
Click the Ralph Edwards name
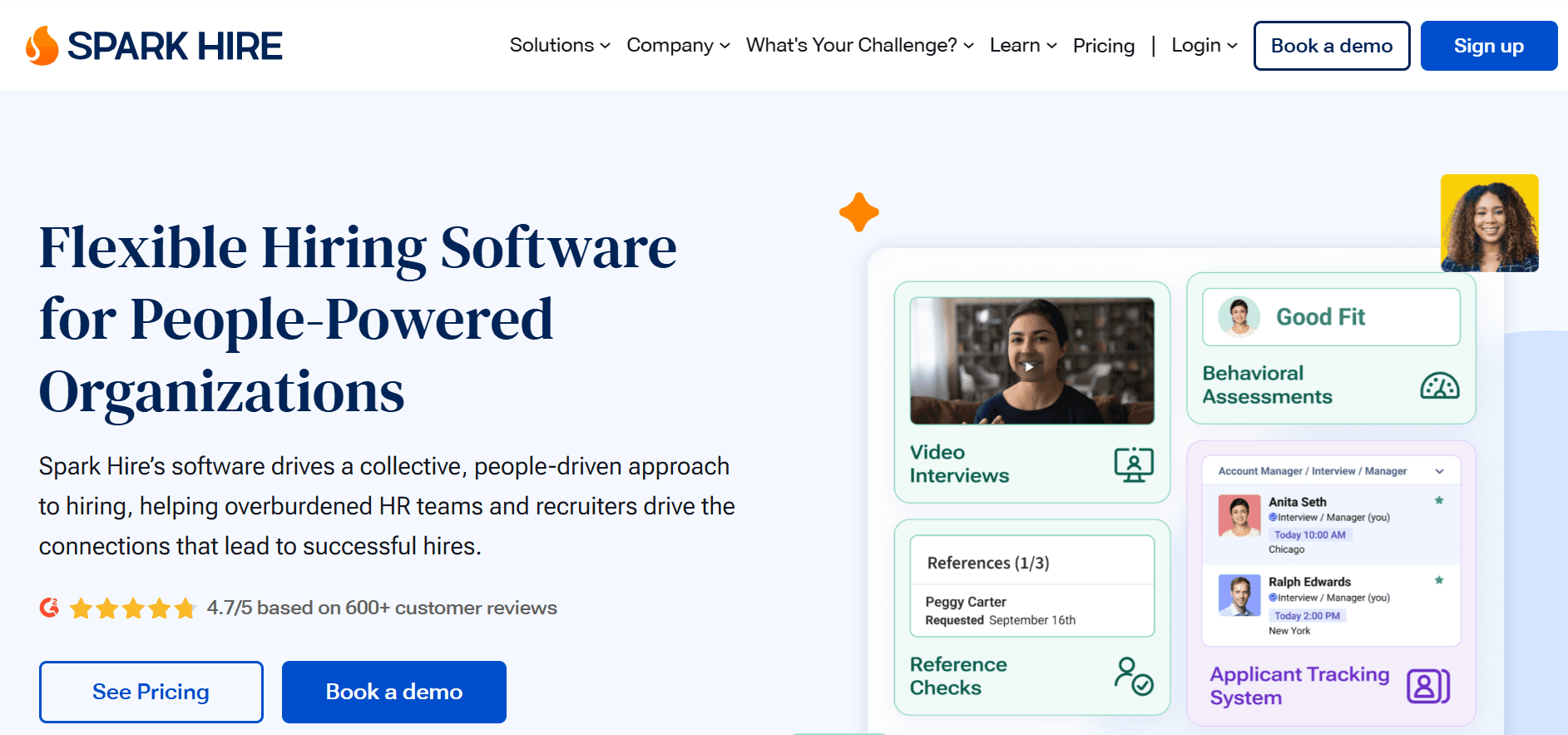(x=1309, y=582)
